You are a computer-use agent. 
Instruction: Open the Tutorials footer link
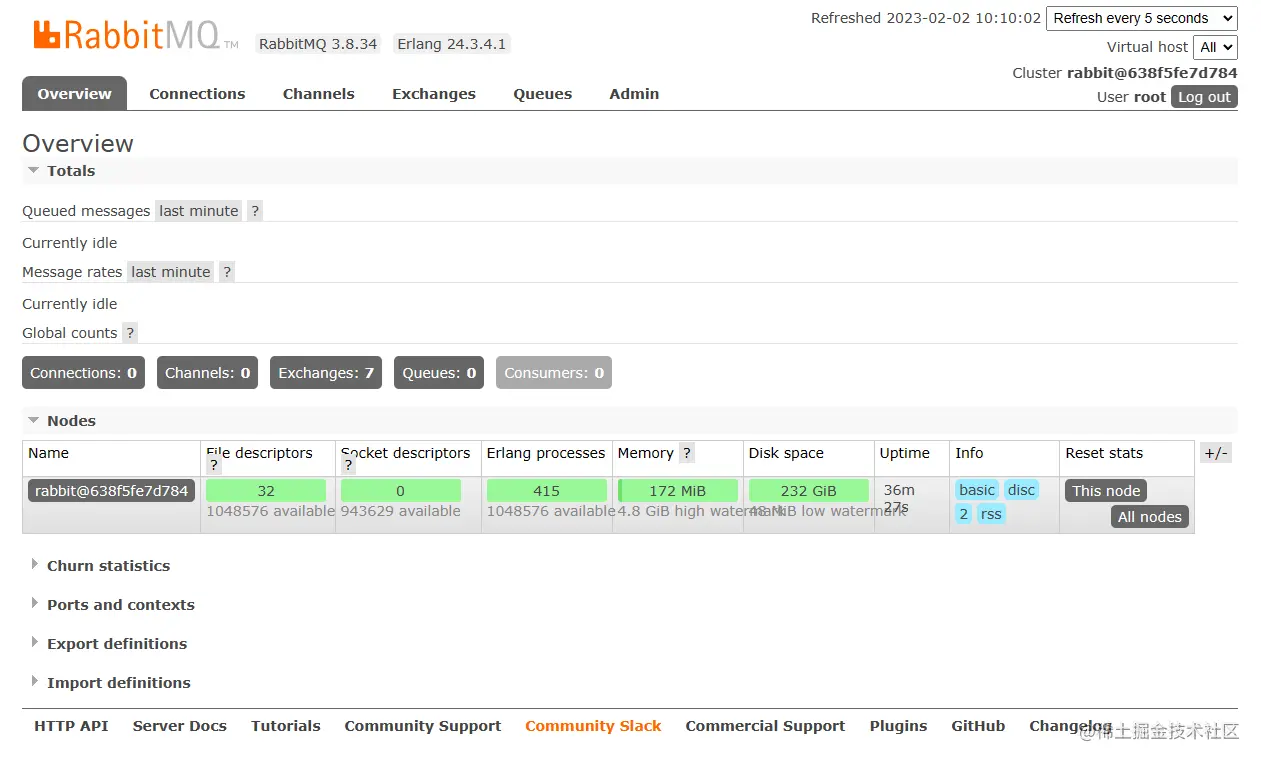click(x=286, y=726)
